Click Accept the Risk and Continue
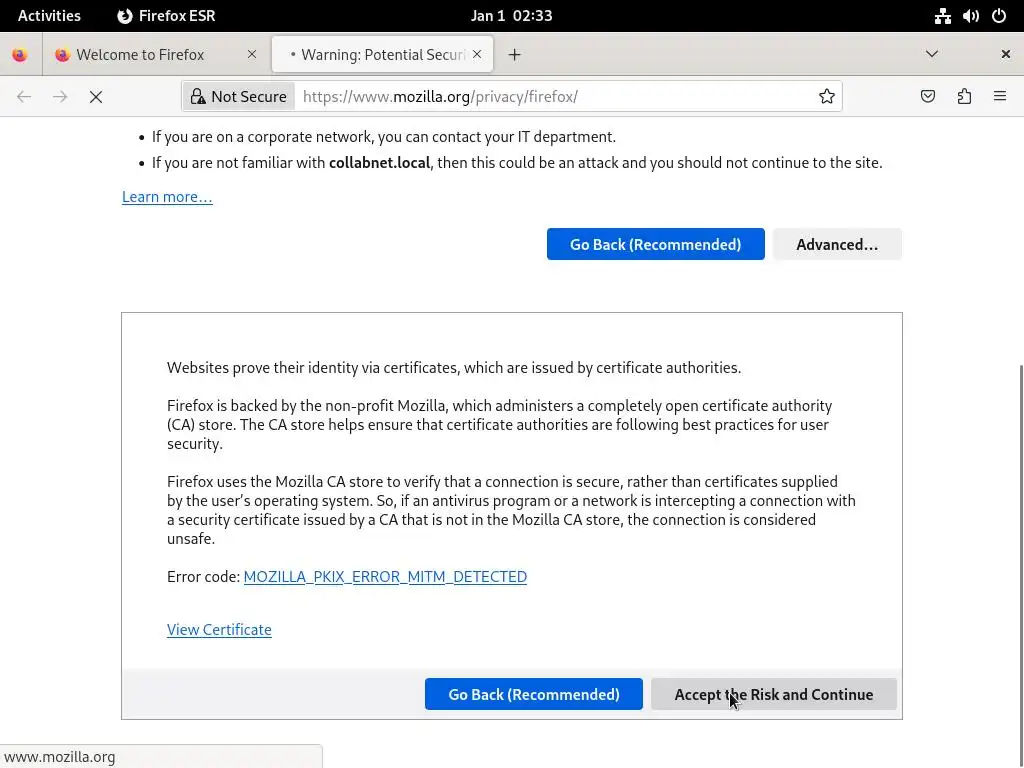 (774, 694)
